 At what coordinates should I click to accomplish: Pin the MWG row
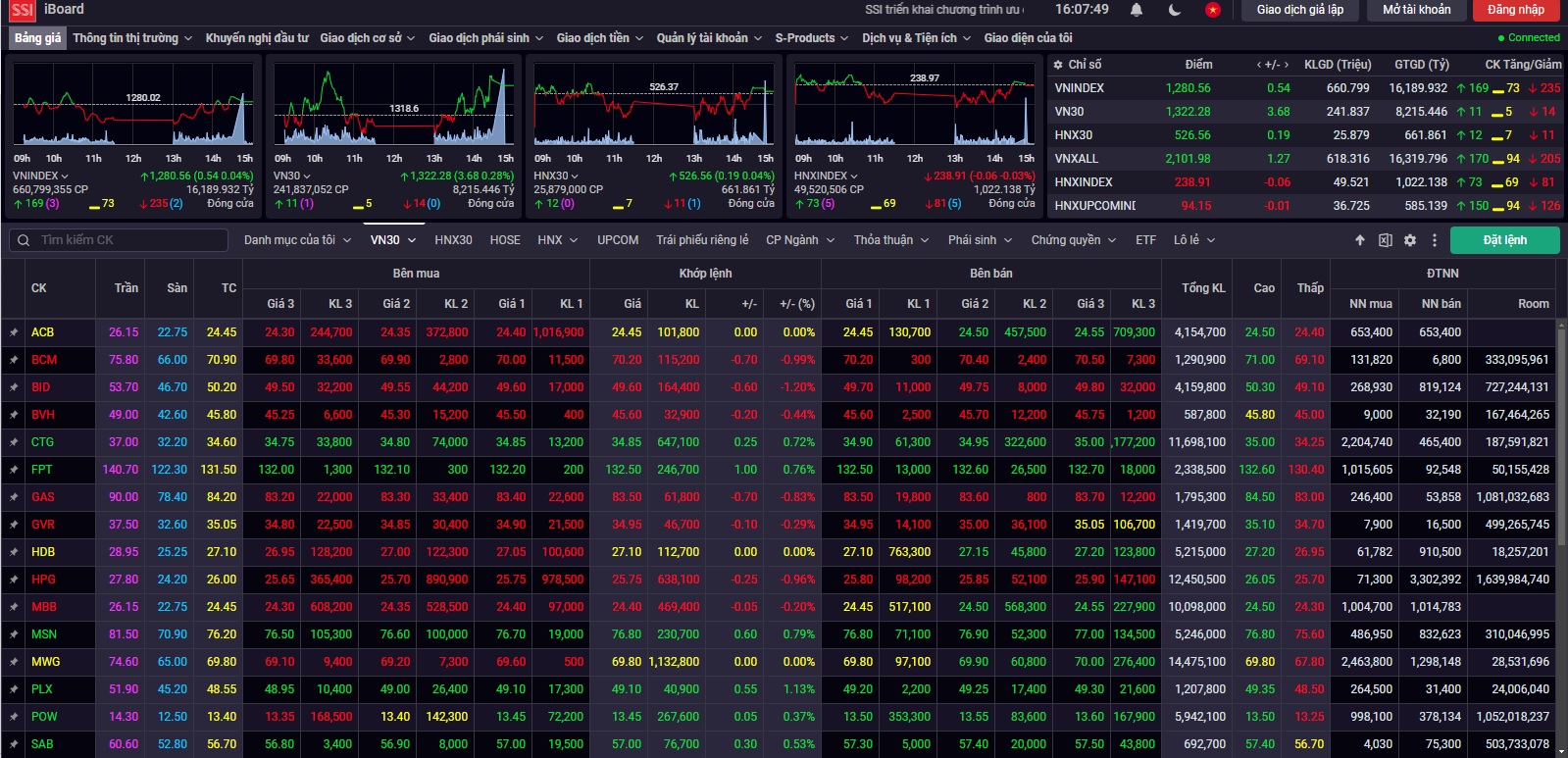pos(14,662)
